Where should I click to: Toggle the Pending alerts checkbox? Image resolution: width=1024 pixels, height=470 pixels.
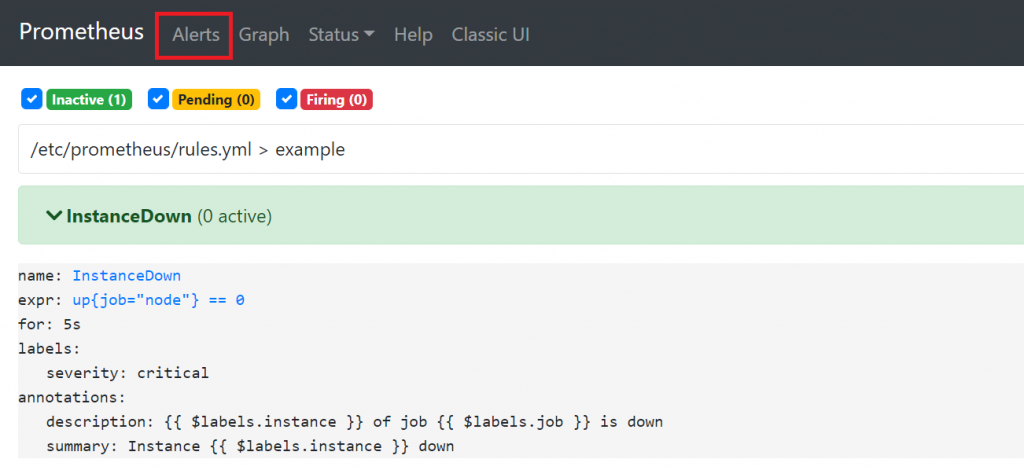pos(158,99)
